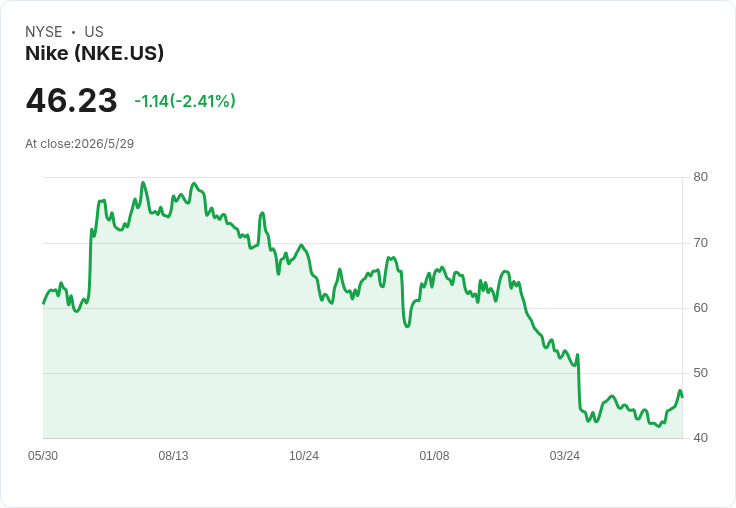Click the sharp price drop after 03/24
Viewport: 736px width, 508px height.
point(579,383)
